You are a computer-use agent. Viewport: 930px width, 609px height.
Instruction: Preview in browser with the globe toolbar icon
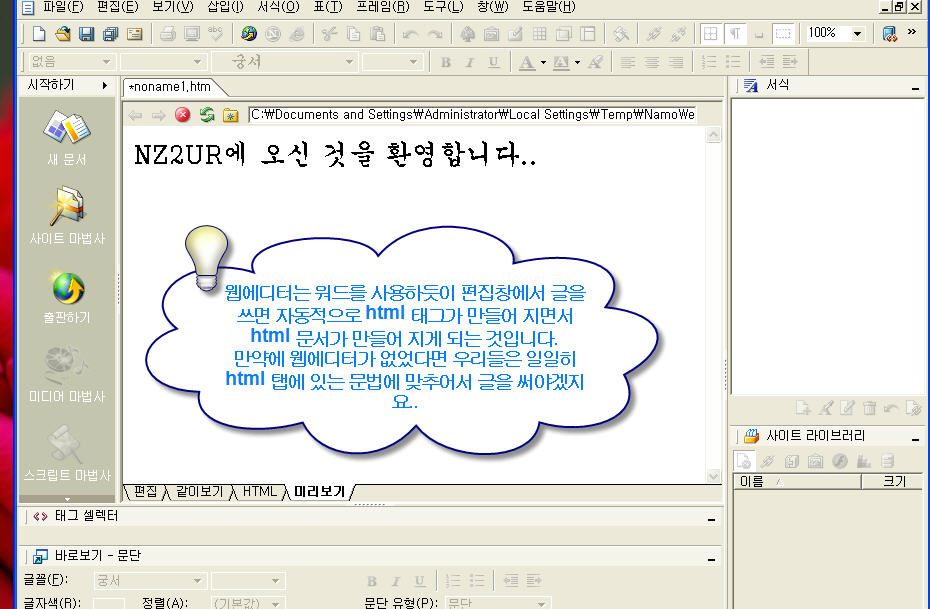pyautogui.click(x=249, y=33)
